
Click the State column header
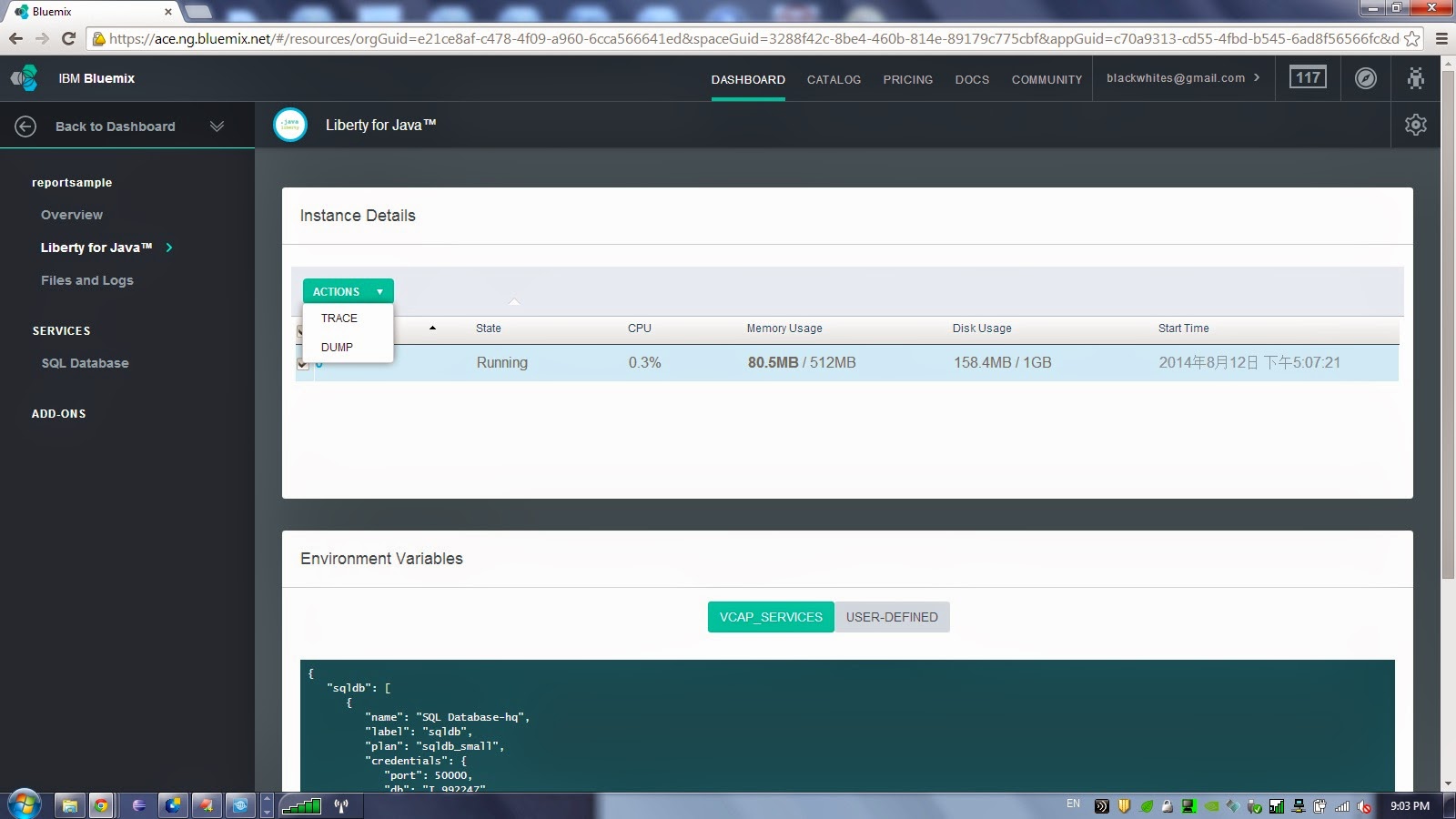pos(488,329)
